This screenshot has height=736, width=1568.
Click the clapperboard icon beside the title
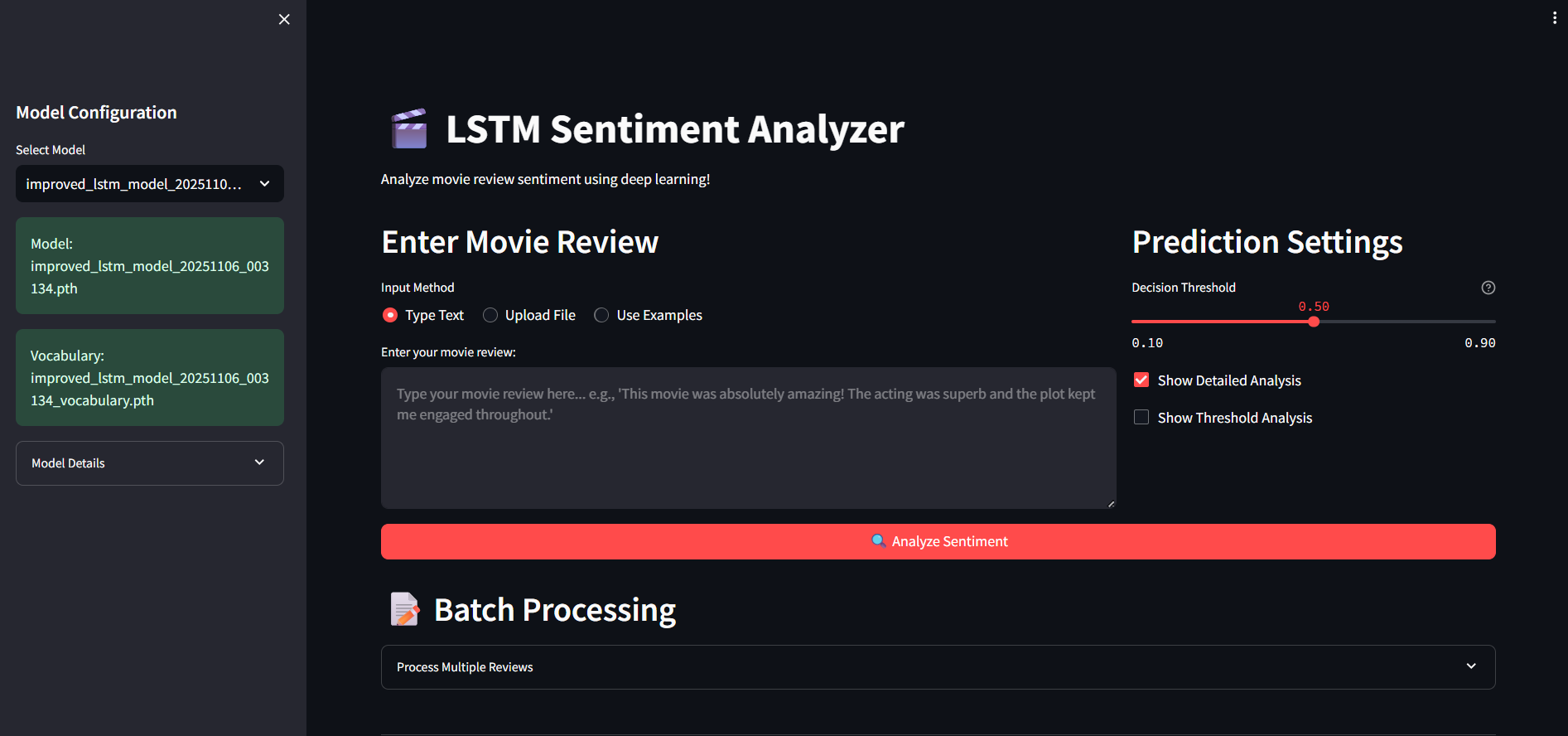pos(409,129)
